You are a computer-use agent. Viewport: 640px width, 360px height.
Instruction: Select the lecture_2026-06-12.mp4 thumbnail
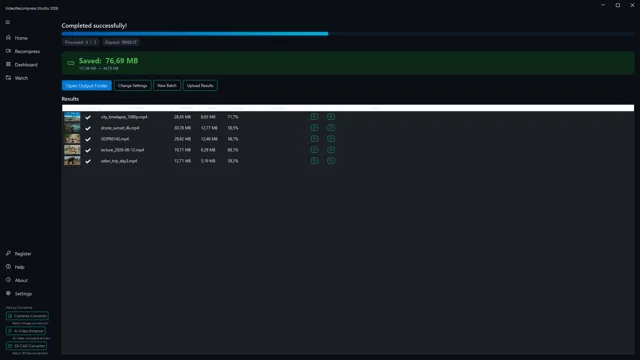[72, 150]
